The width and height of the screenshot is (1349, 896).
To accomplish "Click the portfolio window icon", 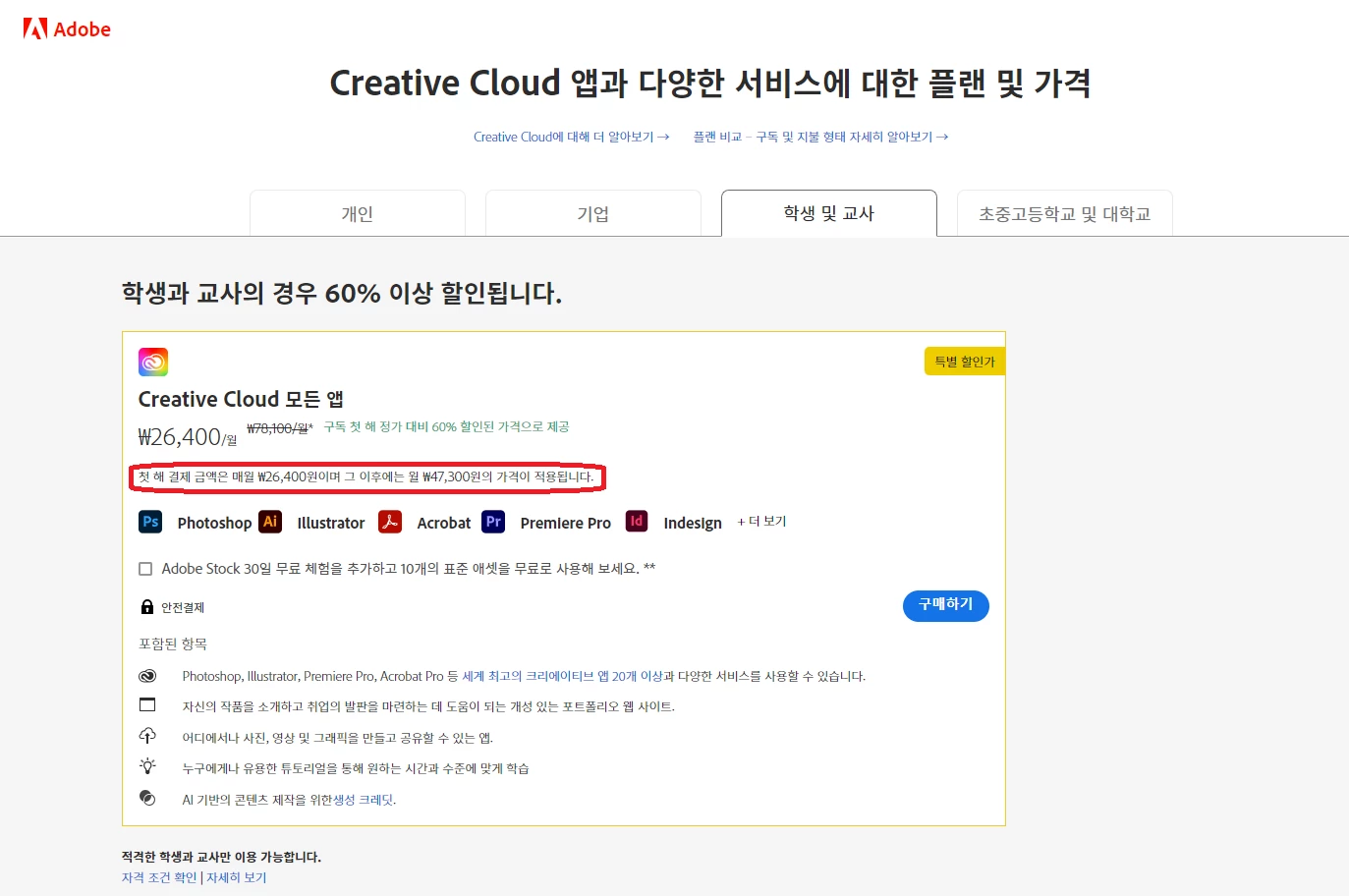I will 147,705.
